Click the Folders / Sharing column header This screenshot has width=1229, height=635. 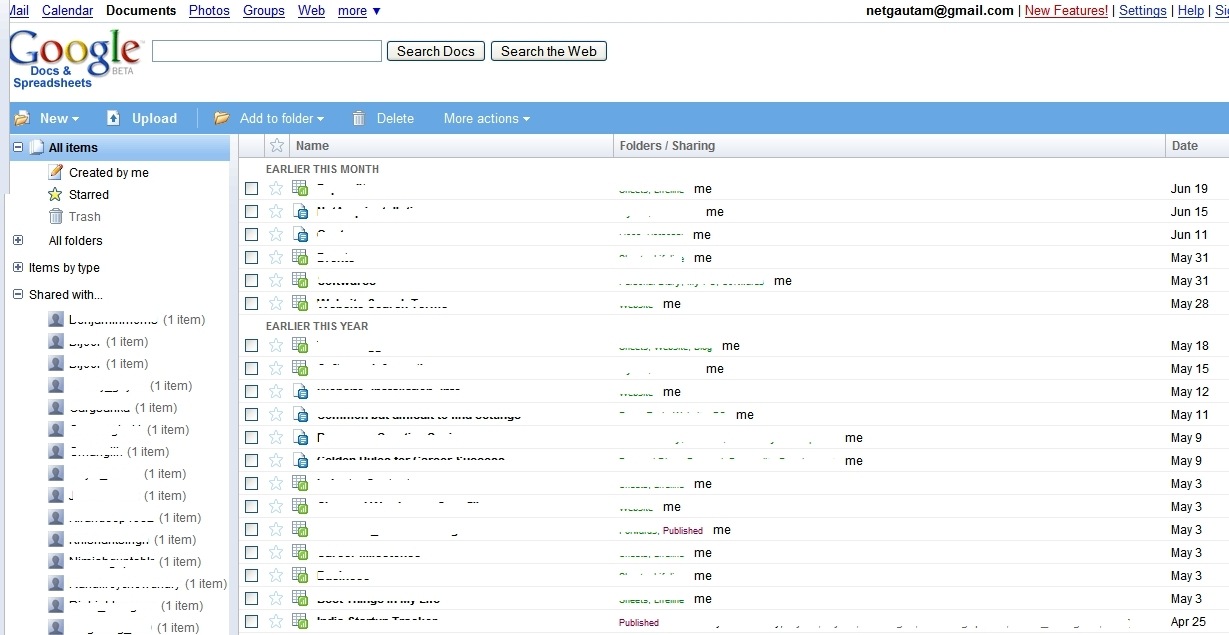(x=667, y=146)
